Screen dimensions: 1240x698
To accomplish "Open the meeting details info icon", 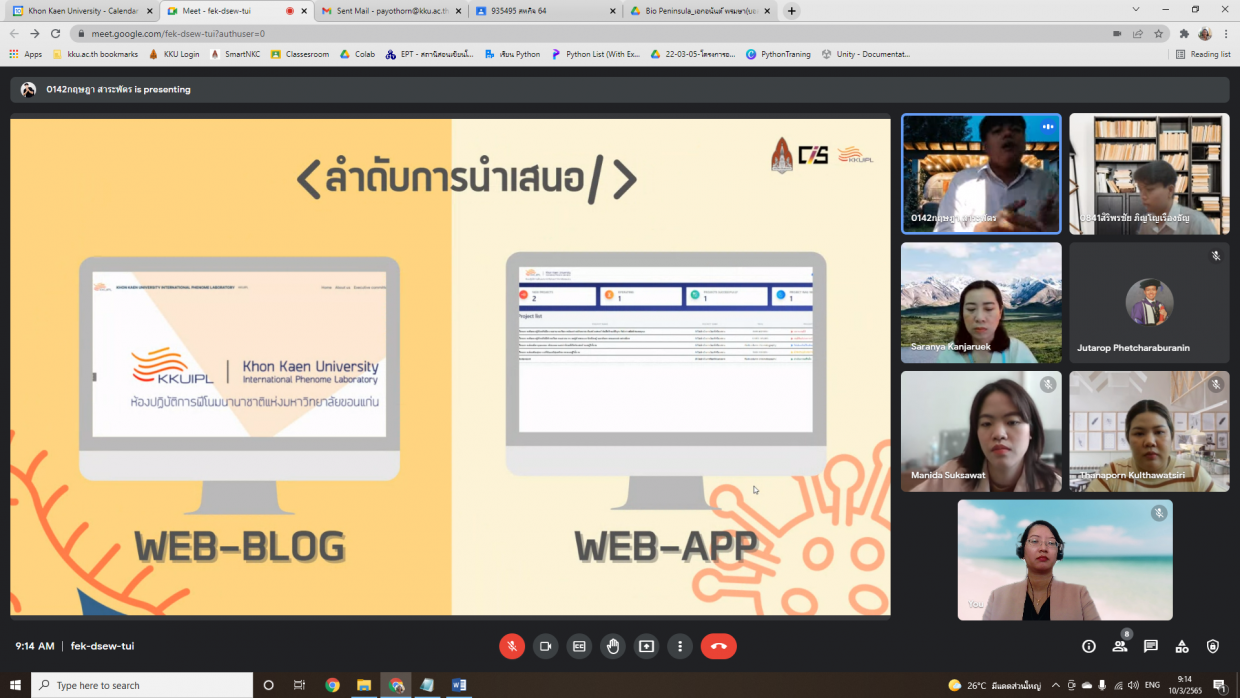I will point(1089,646).
